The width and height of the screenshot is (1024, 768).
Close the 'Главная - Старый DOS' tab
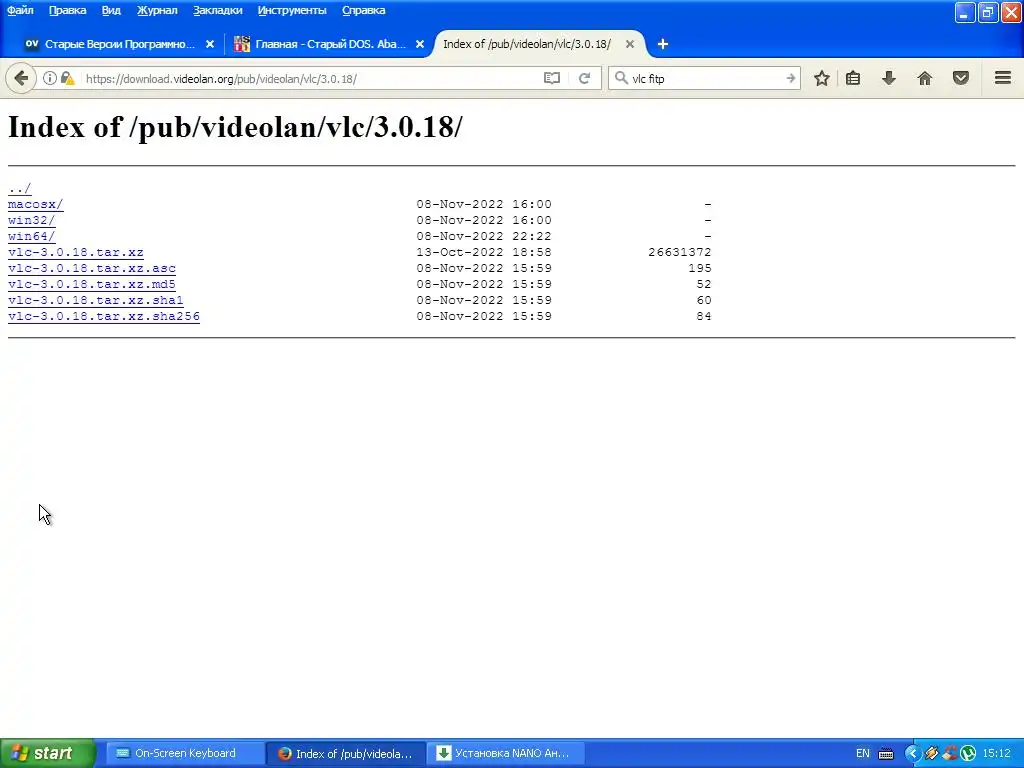point(420,44)
